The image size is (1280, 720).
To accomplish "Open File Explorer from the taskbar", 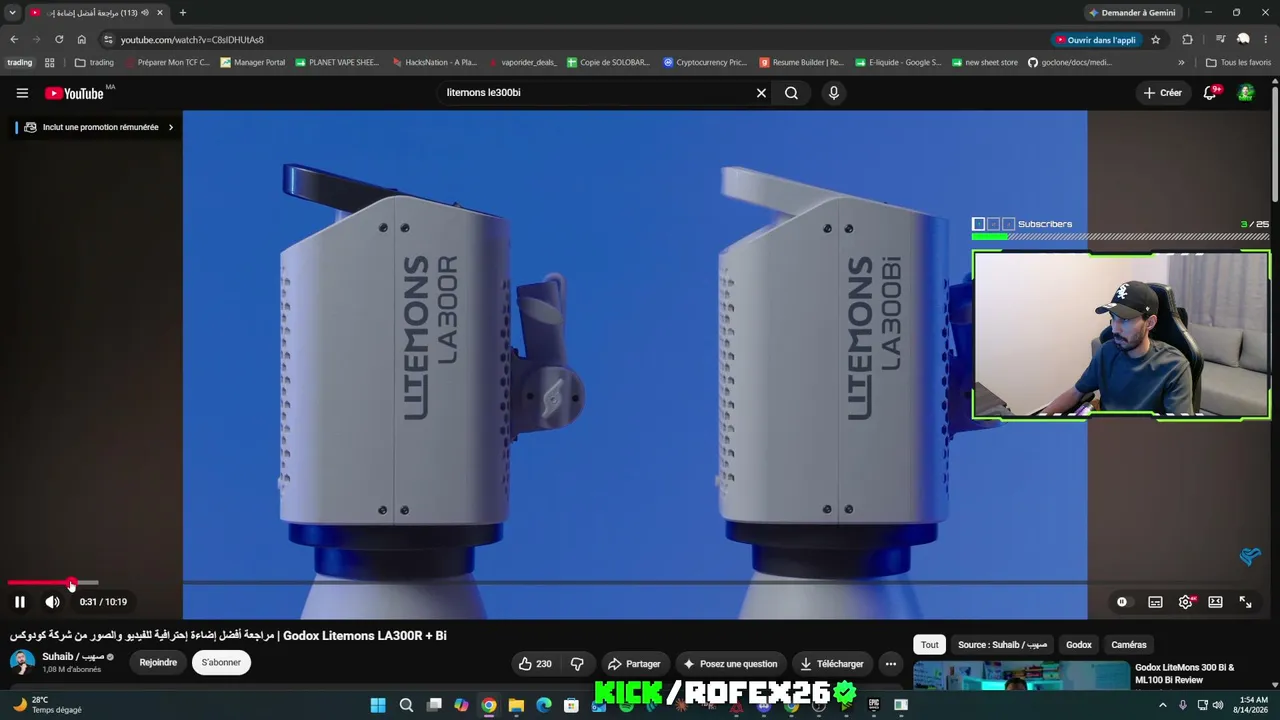I will pyautogui.click(x=517, y=705).
